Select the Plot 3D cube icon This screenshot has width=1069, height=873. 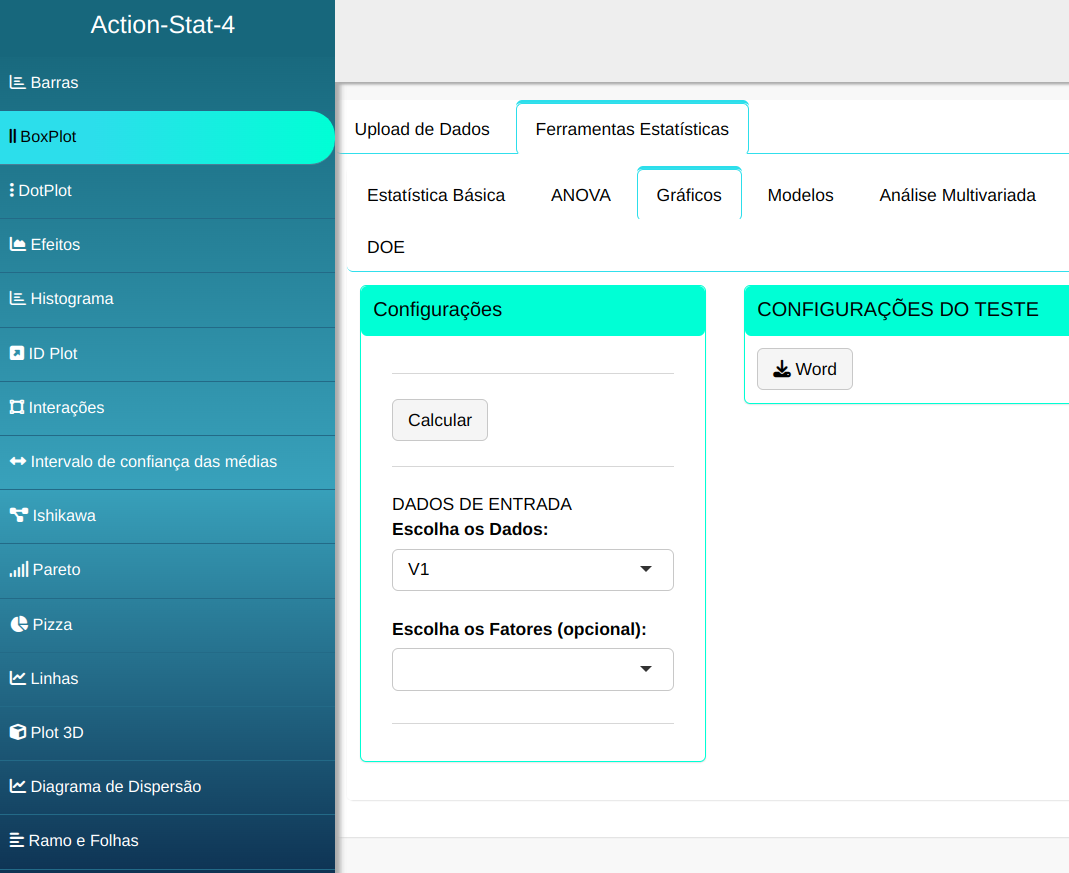point(18,732)
